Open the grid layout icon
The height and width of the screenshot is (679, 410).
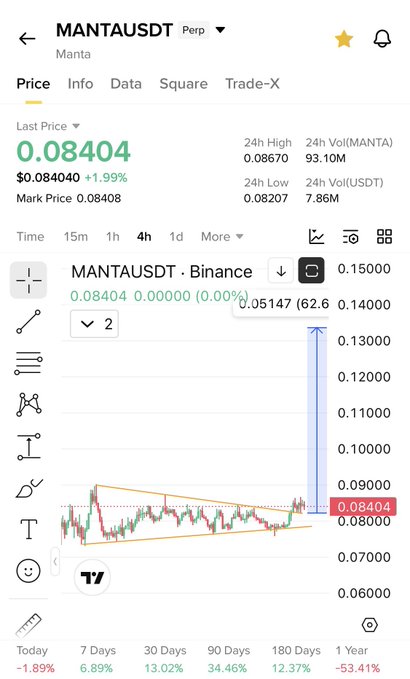(384, 236)
